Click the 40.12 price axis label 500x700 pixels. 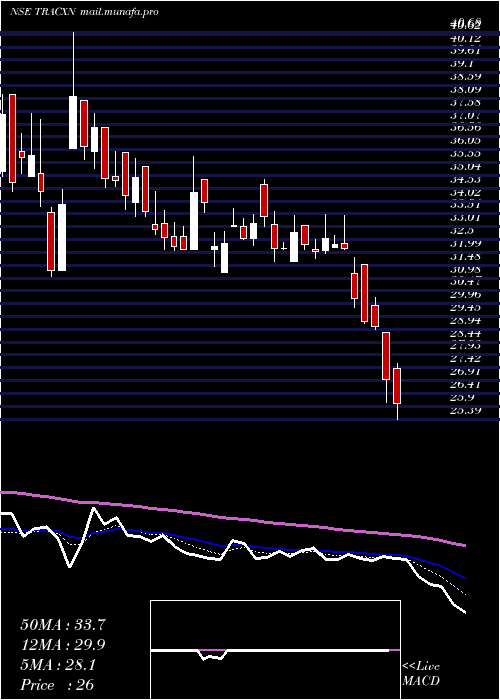[x=465, y=38]
